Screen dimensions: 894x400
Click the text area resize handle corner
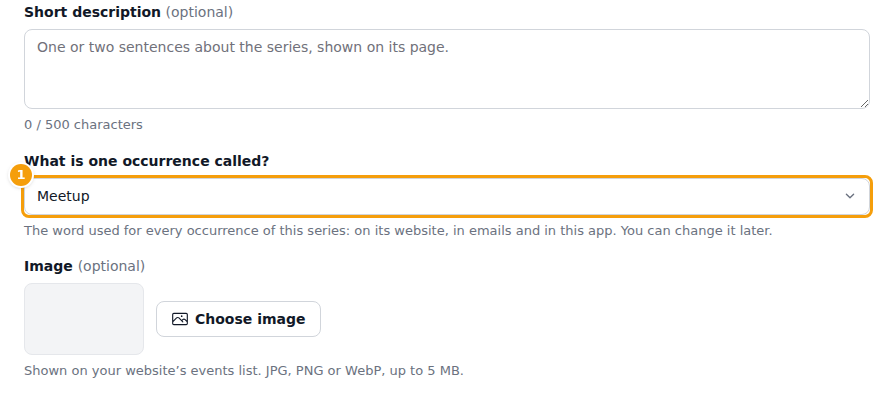pos(864,103)
